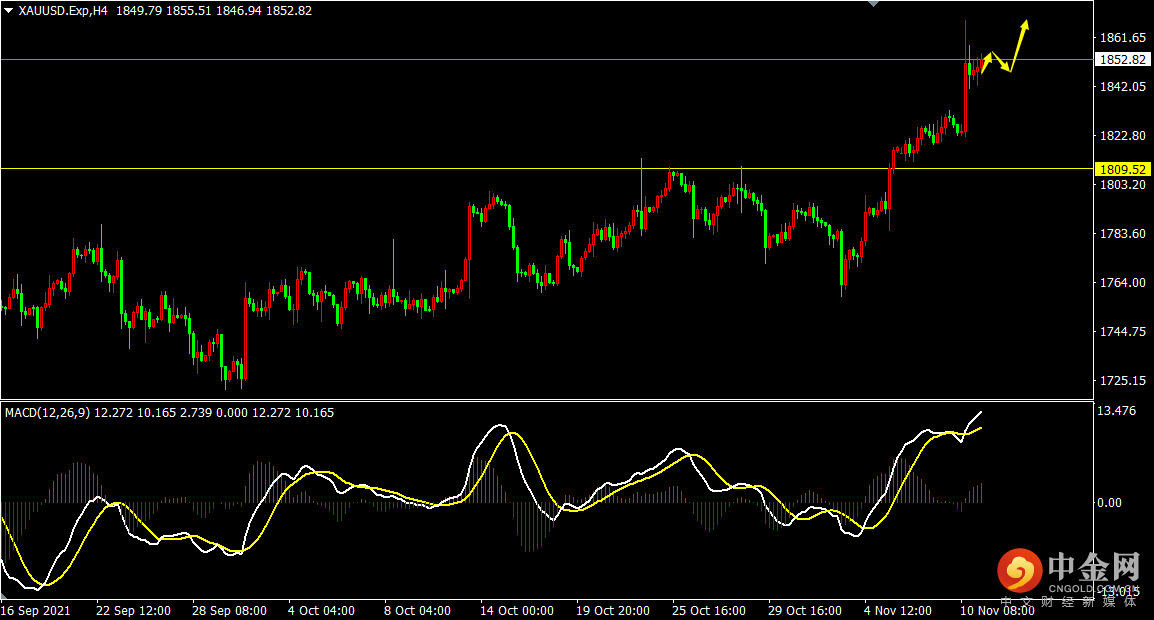Image resolution: width=1154 pixels, height=620 pixels.
Task: Click the 1764.00 price scale value
Action: tap(1122, 283)
